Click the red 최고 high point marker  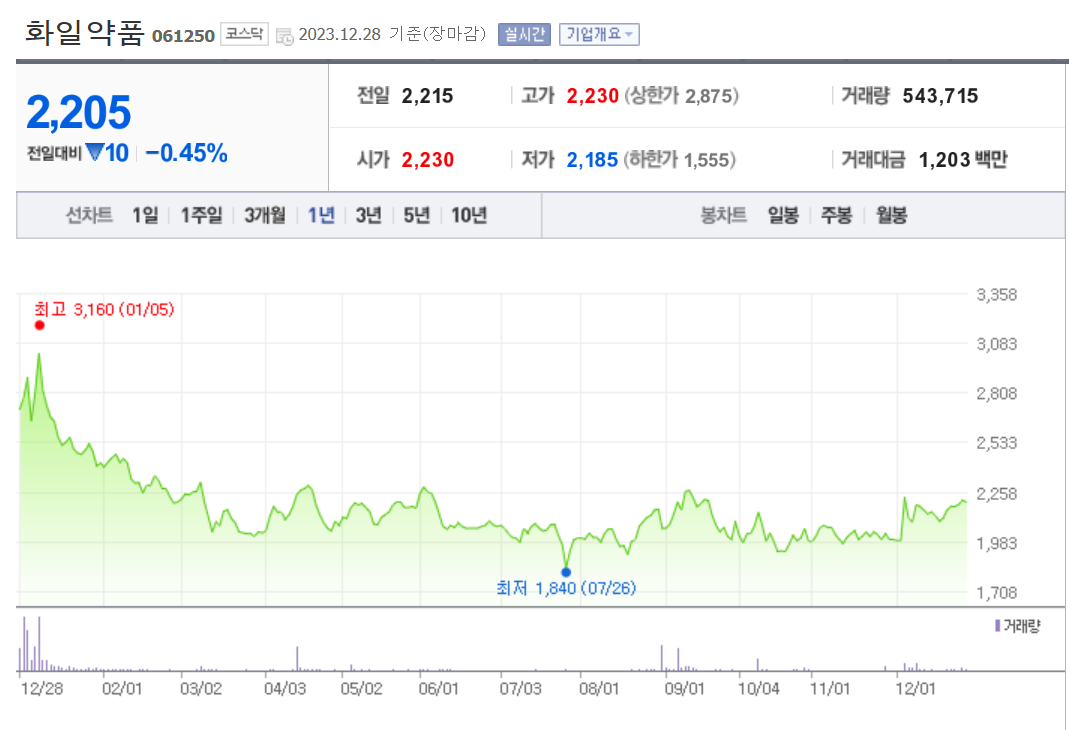[x=40, y=325]
